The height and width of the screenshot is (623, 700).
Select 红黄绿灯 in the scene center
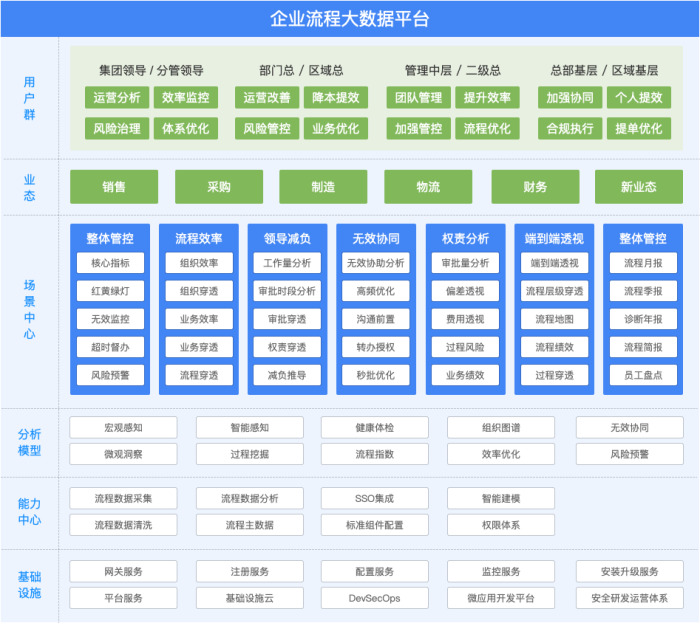coord(110,291)
